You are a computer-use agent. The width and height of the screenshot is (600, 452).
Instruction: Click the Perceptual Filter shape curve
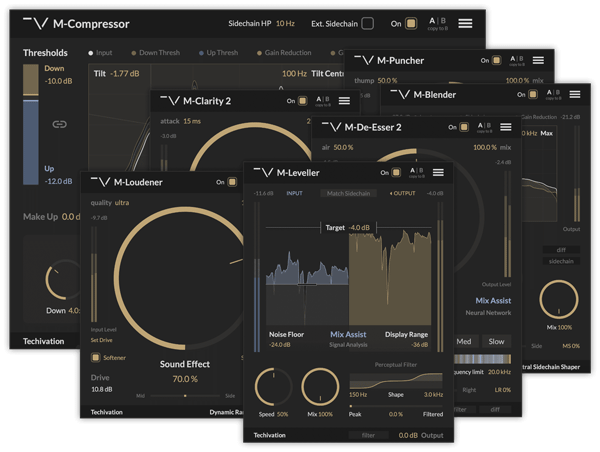pyautogui.click(x=396, y=381)
